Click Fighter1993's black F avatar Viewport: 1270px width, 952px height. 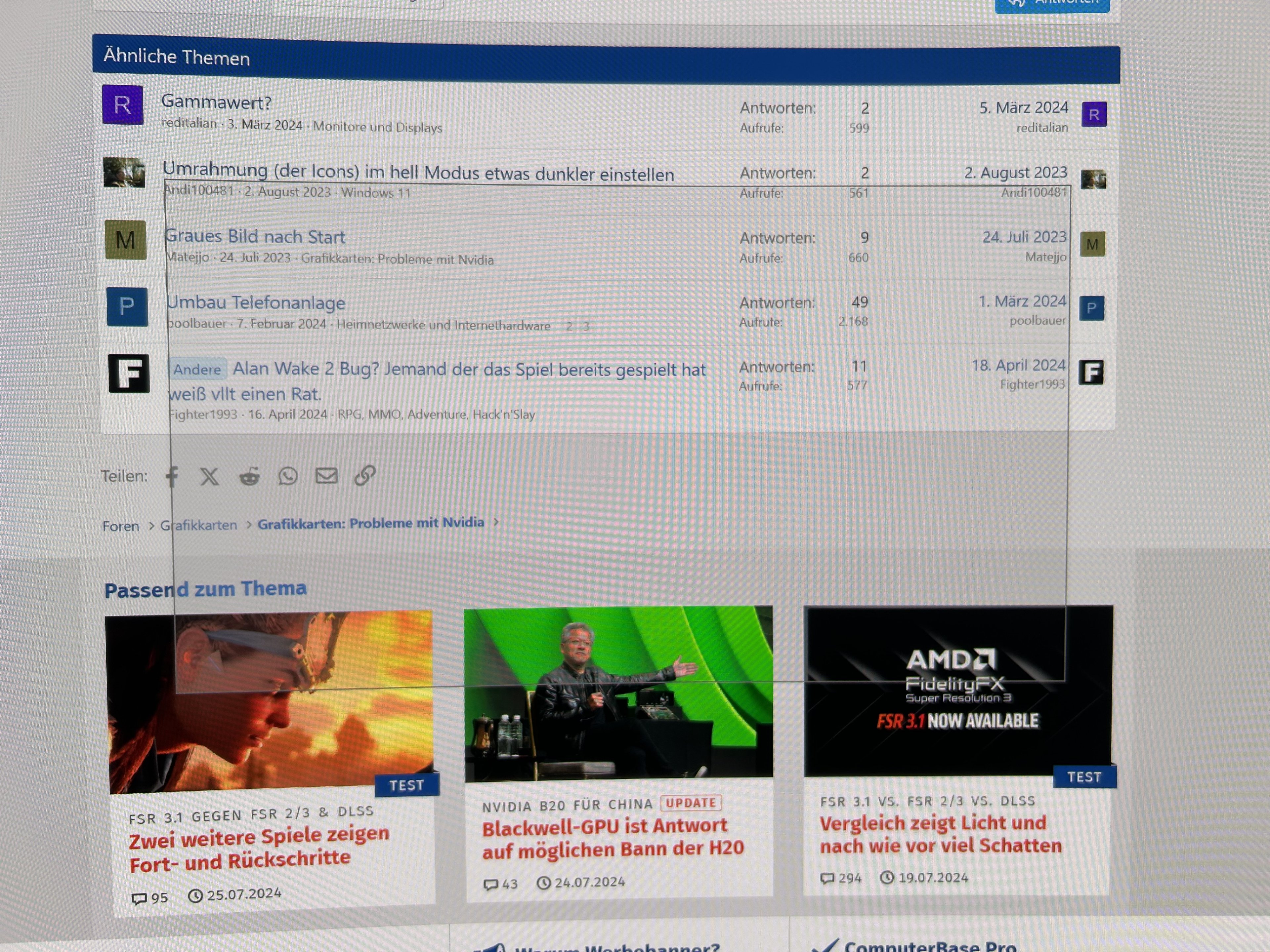(129, 374)
